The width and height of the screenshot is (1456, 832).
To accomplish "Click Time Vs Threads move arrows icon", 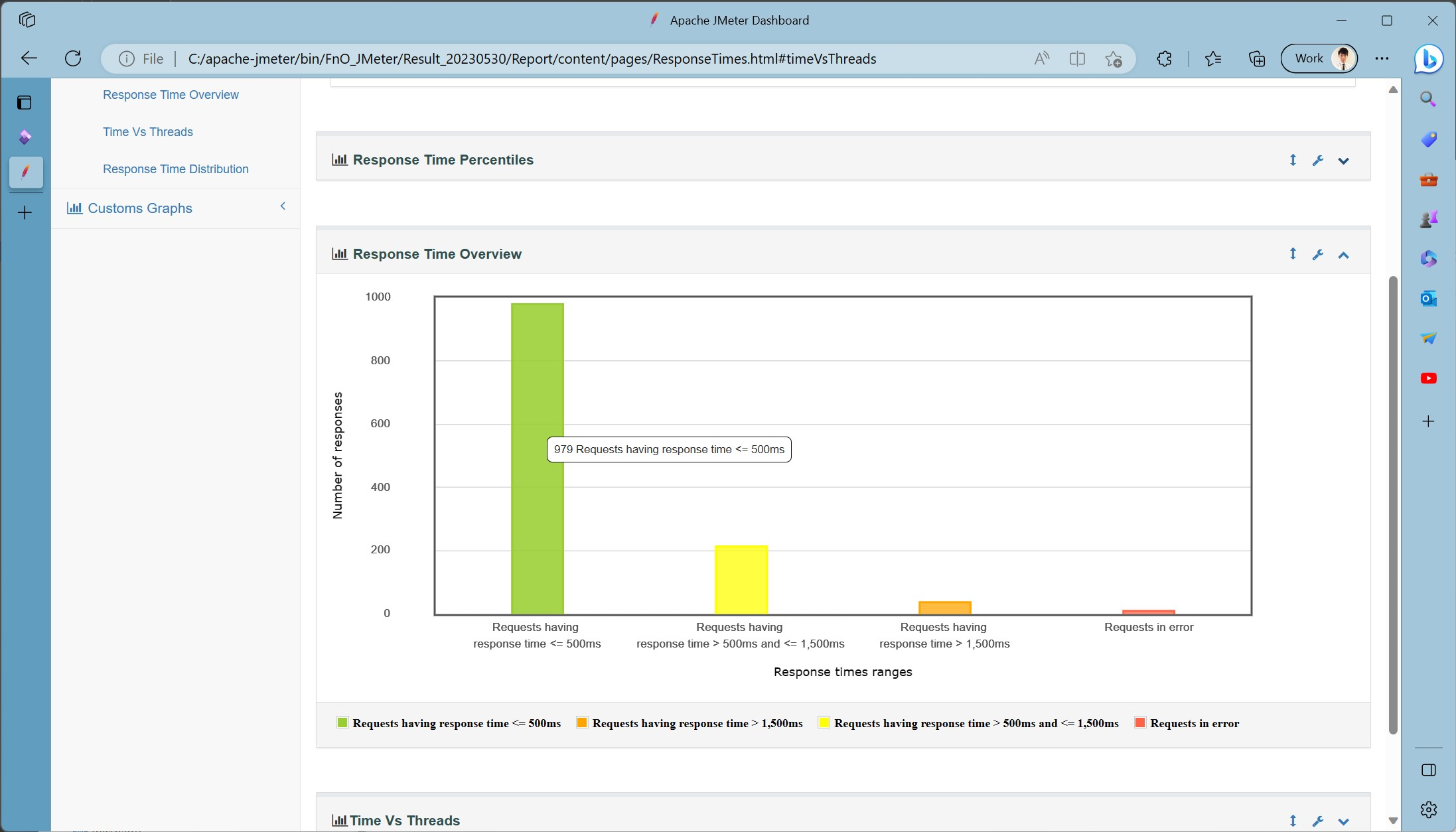I will [1293, 821].
